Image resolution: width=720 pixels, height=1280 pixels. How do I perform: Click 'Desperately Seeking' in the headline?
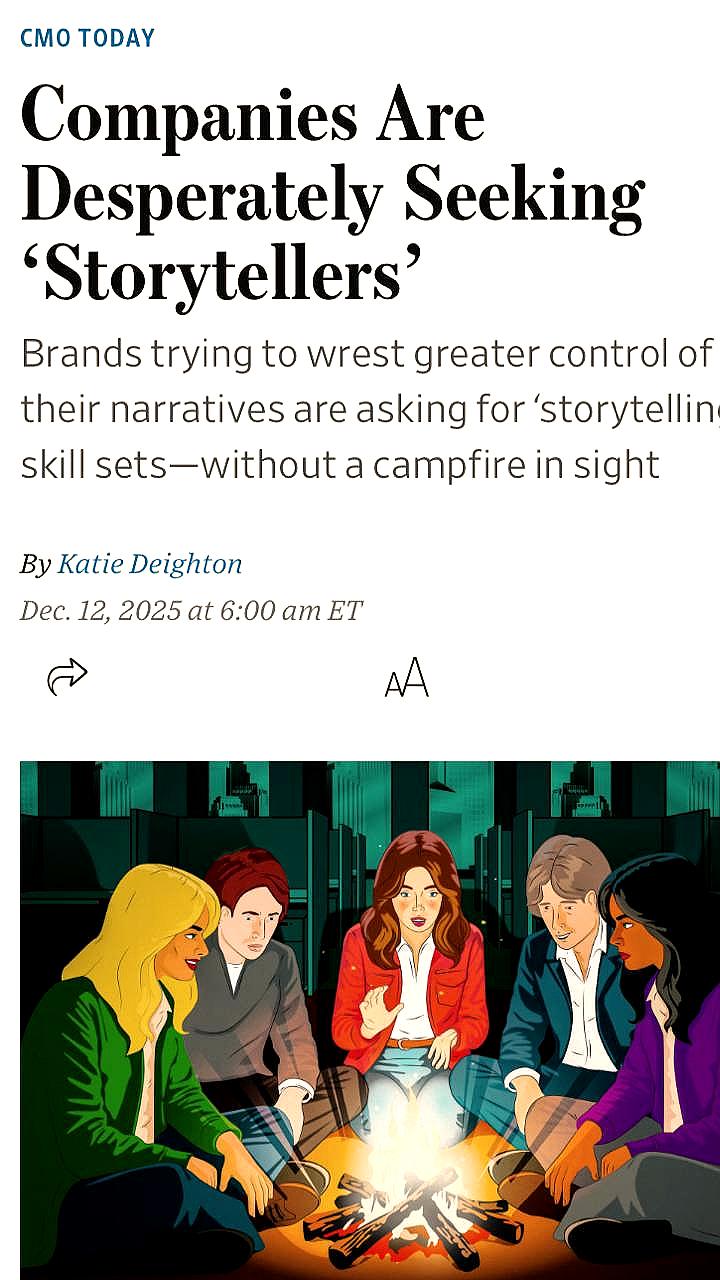click(332, 195)
